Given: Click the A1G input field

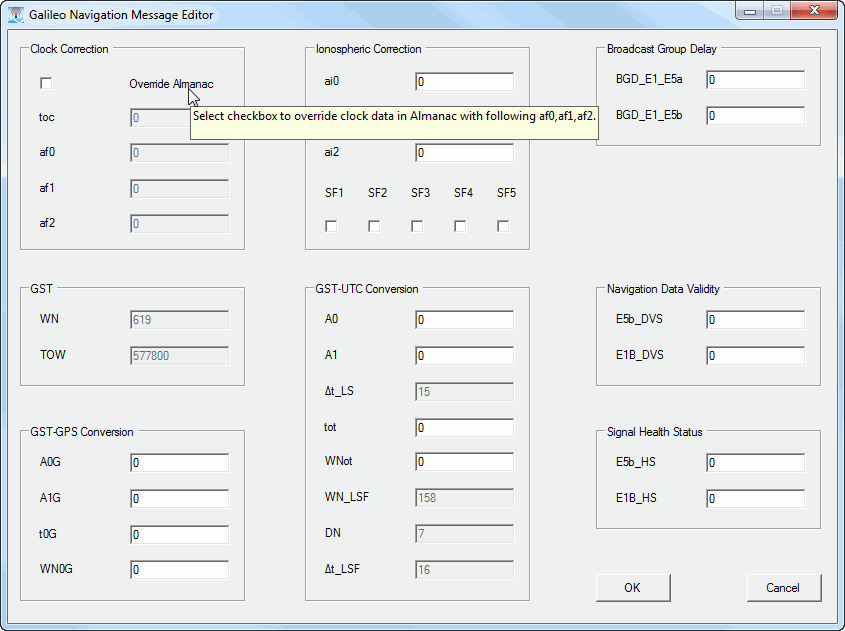Looking at the screenshot, I should [x=179, y=498].
